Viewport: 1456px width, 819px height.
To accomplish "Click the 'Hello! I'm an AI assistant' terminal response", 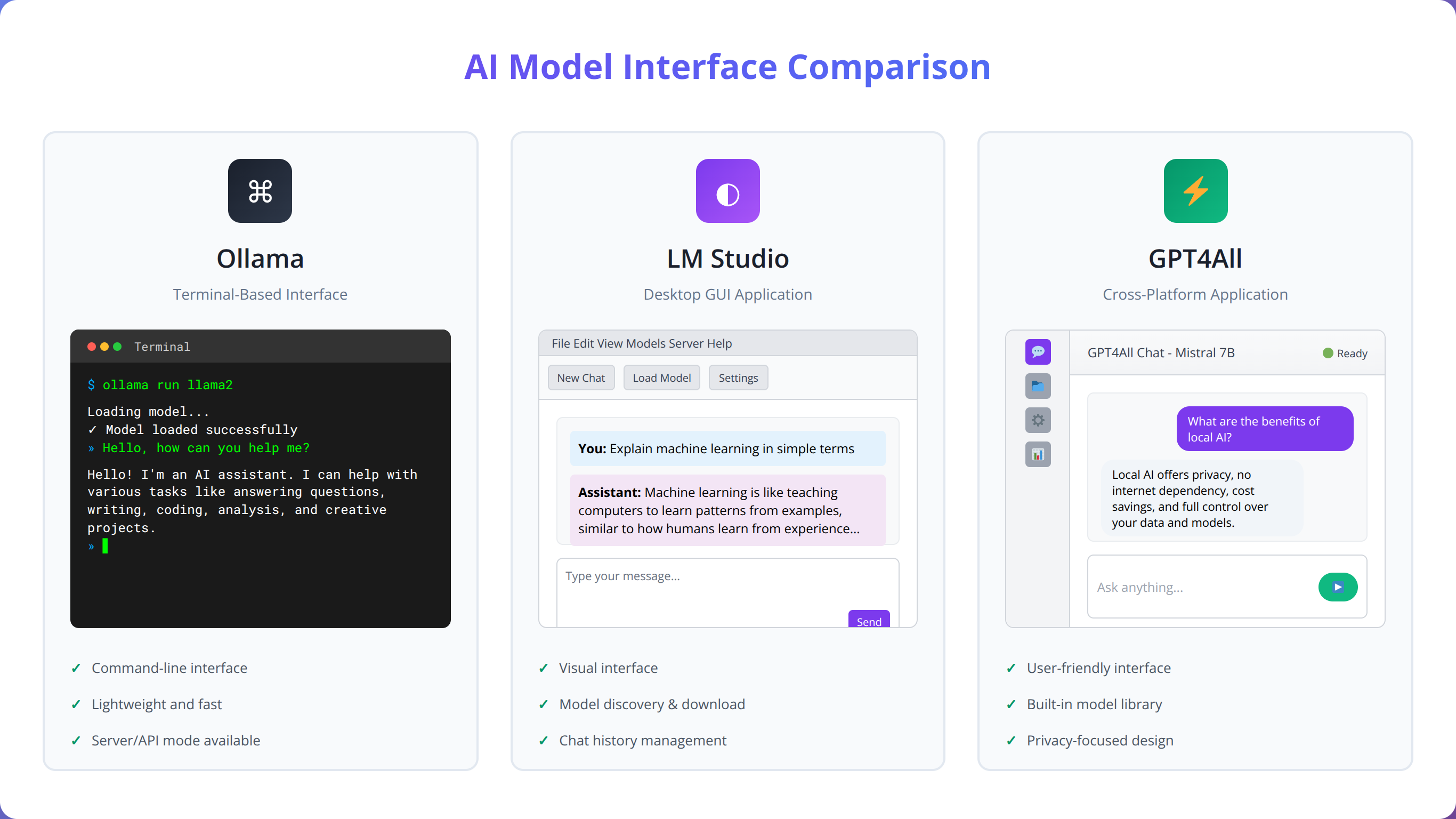I will pos(252,501).
